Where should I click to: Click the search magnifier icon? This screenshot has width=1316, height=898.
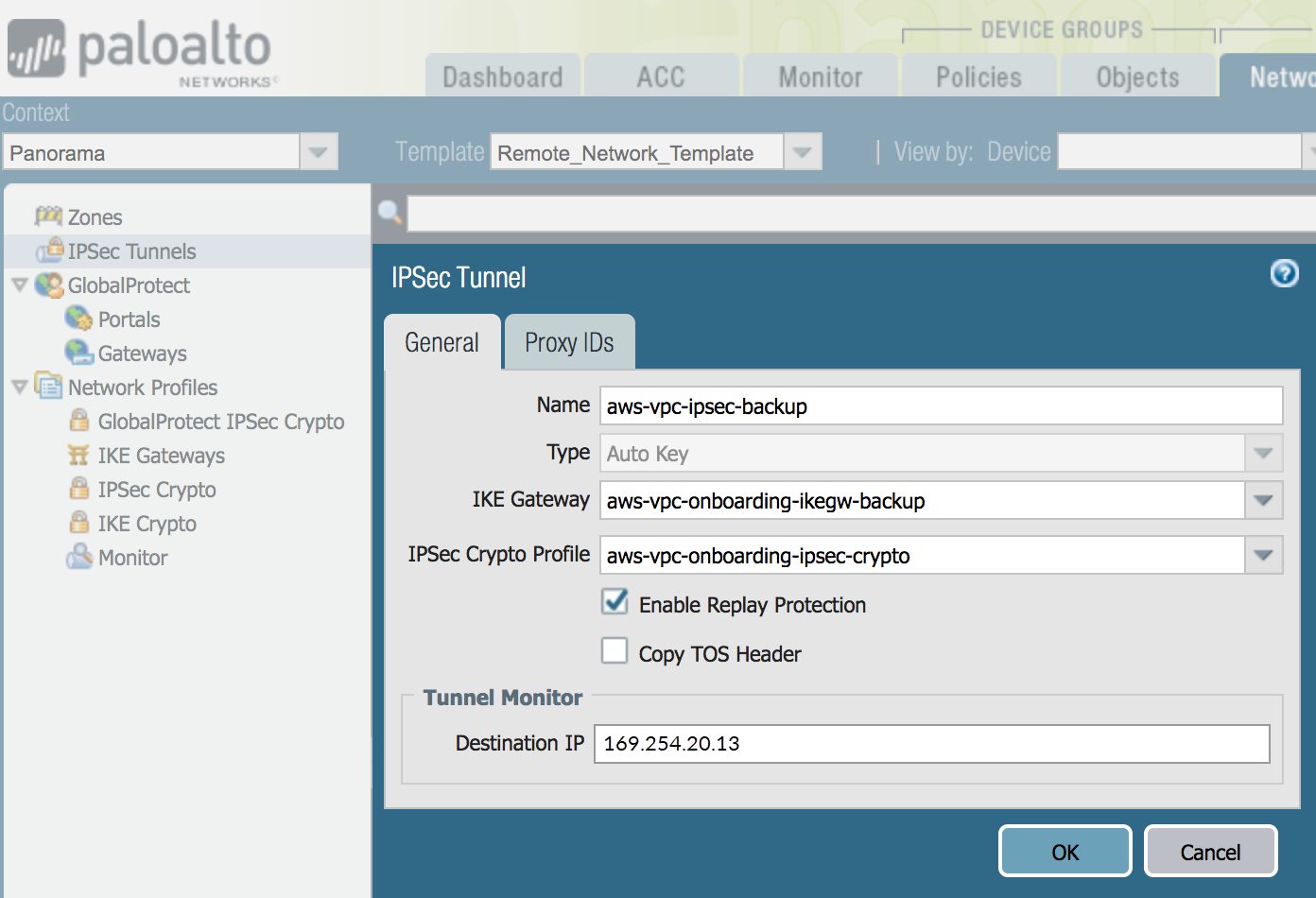pos(390,213)
